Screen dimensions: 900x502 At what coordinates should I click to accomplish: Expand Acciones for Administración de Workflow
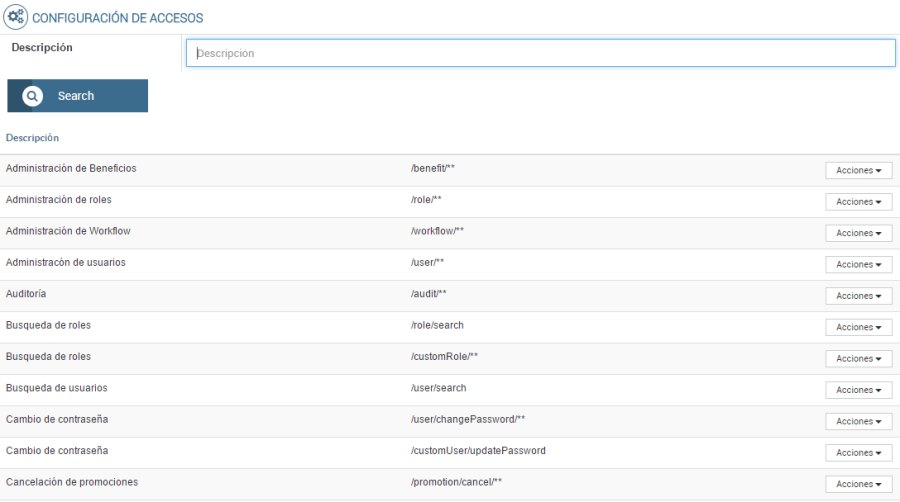tap(858, 233)
